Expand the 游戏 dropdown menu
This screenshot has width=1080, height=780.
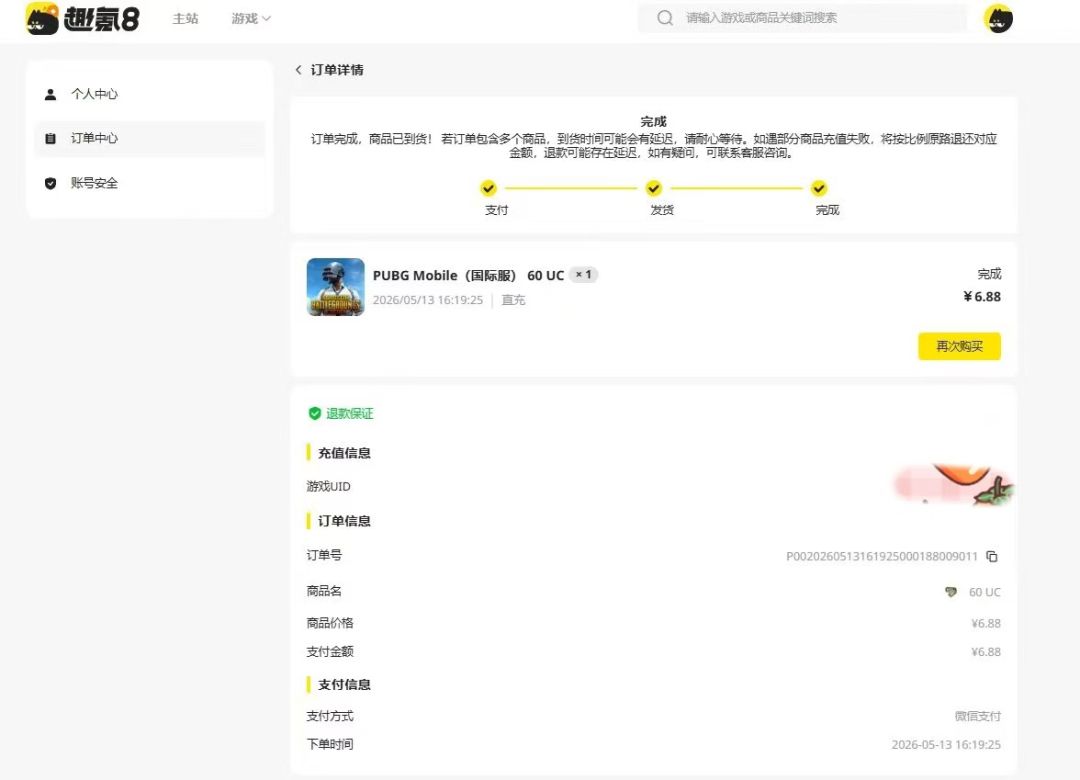[251, 19]
